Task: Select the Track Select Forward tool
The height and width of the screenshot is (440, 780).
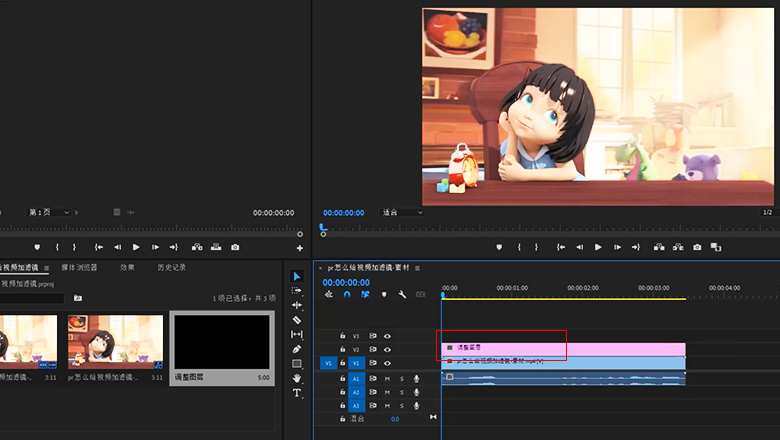Action: (x=297, y=290)
